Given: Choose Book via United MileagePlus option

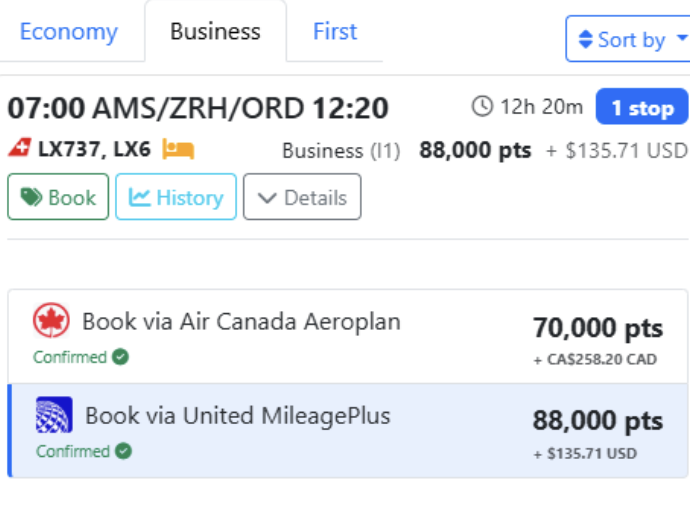Looking at the screenshot, I should 237,416.
